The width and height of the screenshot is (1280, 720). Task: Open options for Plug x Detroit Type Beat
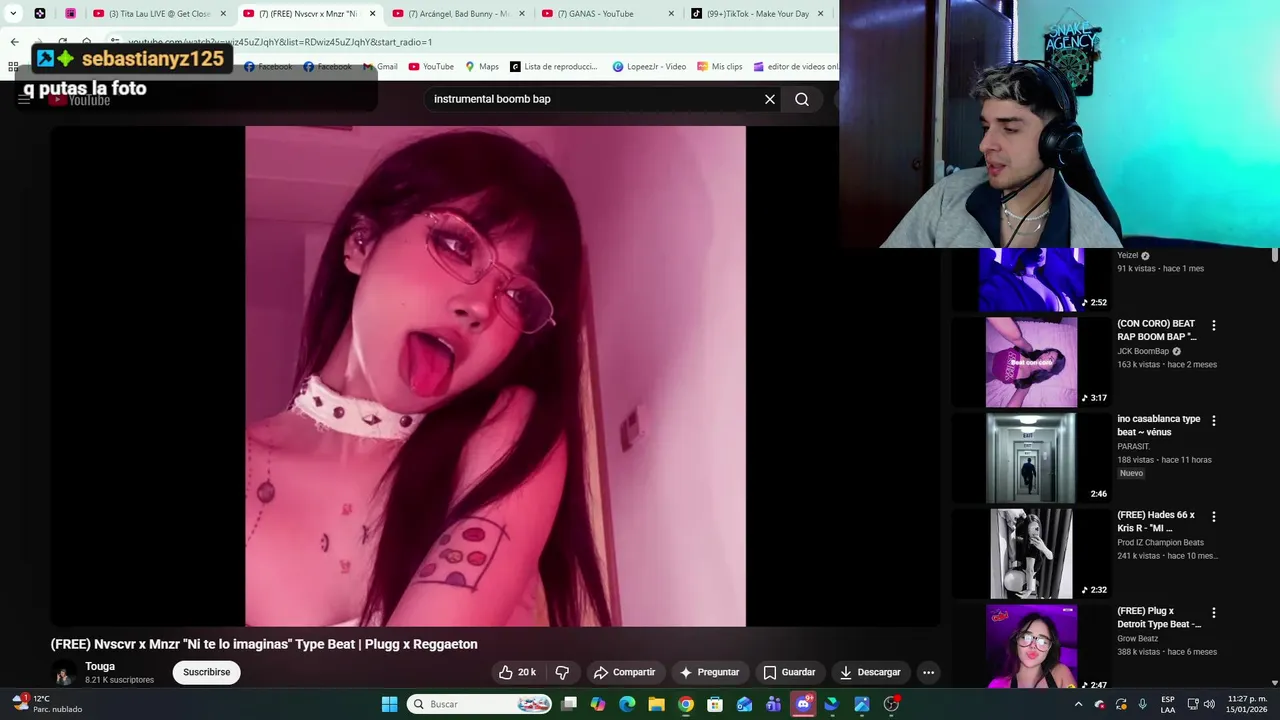pyautogui.click(x=1214, y=613)
